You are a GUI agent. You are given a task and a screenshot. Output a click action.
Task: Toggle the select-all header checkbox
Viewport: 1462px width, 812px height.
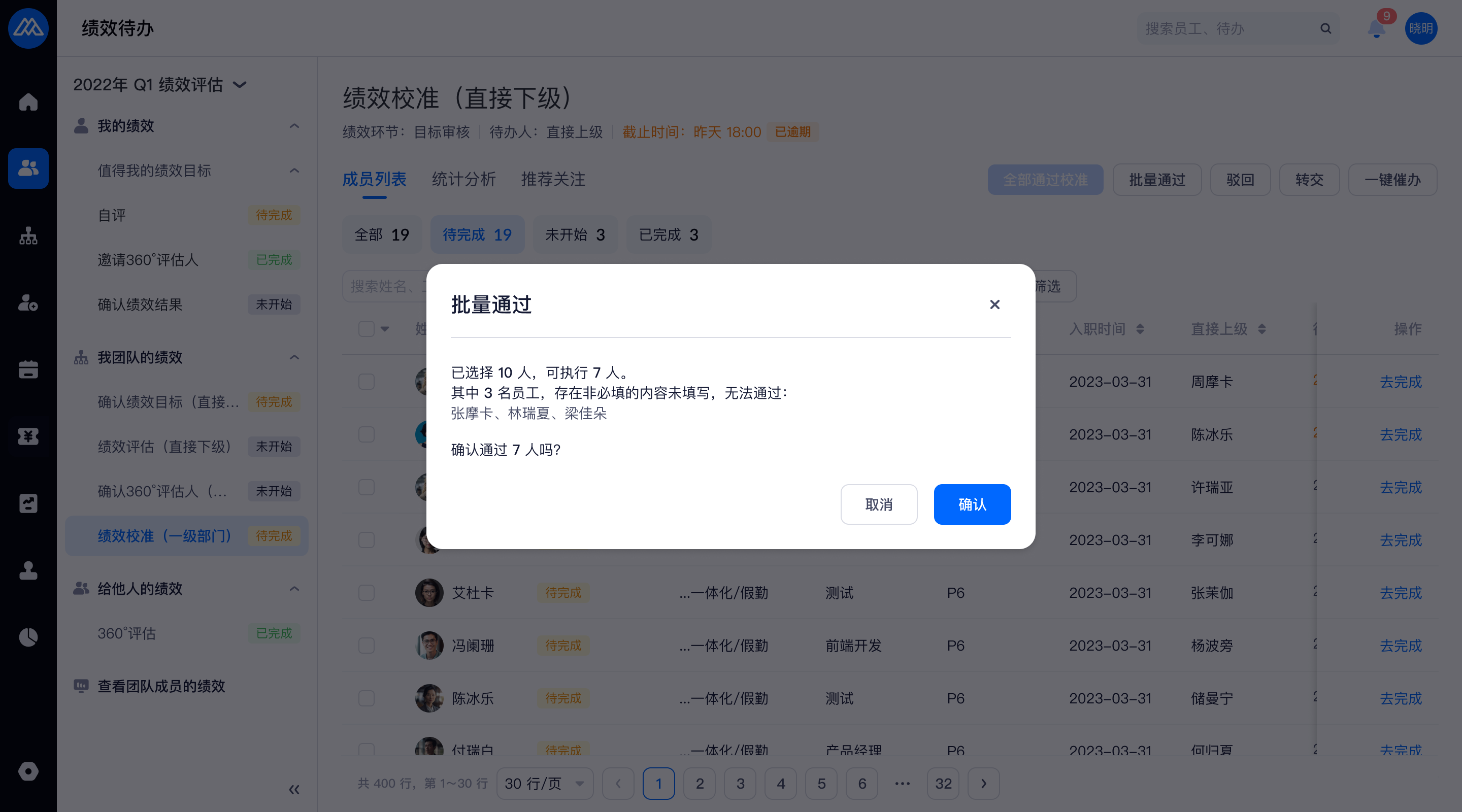point(366,328)
